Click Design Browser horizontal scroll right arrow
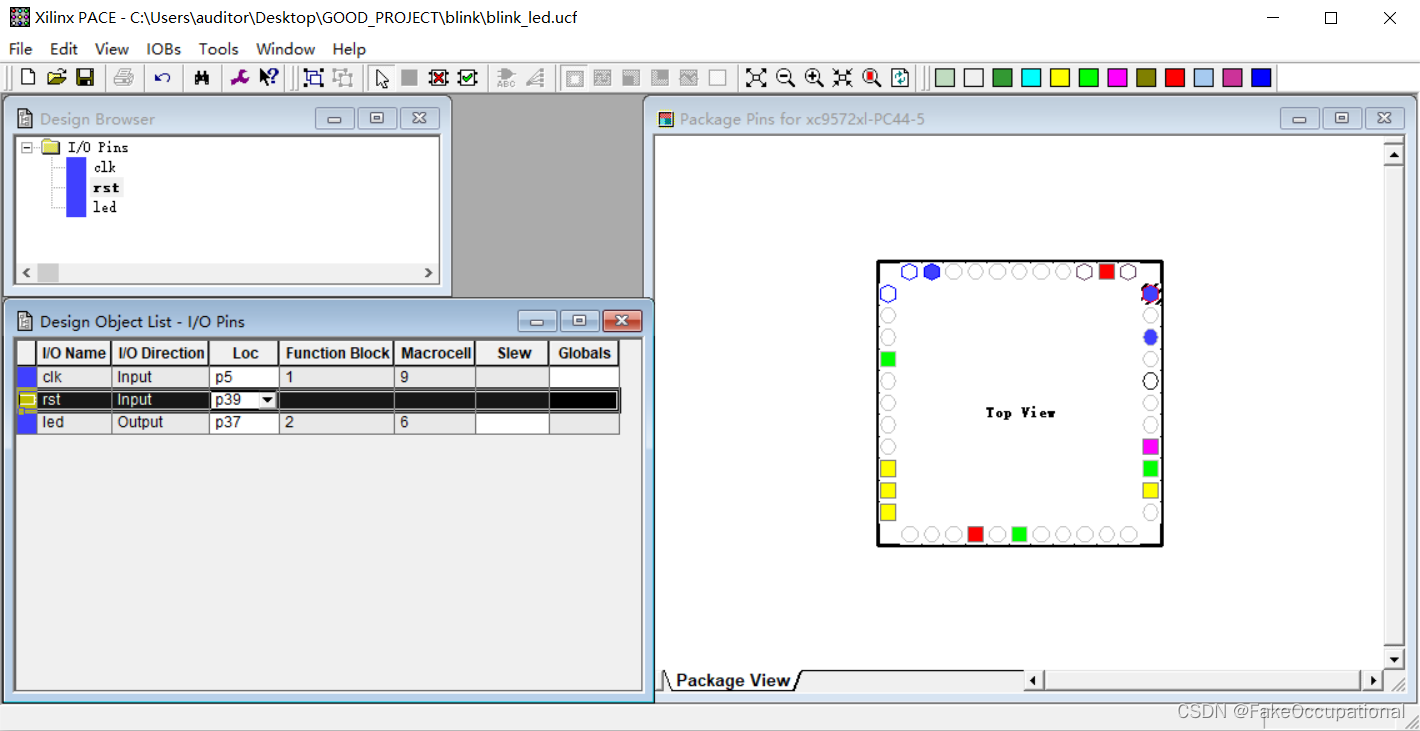This screenshot has height=731, width=1420. pos(428,273)
